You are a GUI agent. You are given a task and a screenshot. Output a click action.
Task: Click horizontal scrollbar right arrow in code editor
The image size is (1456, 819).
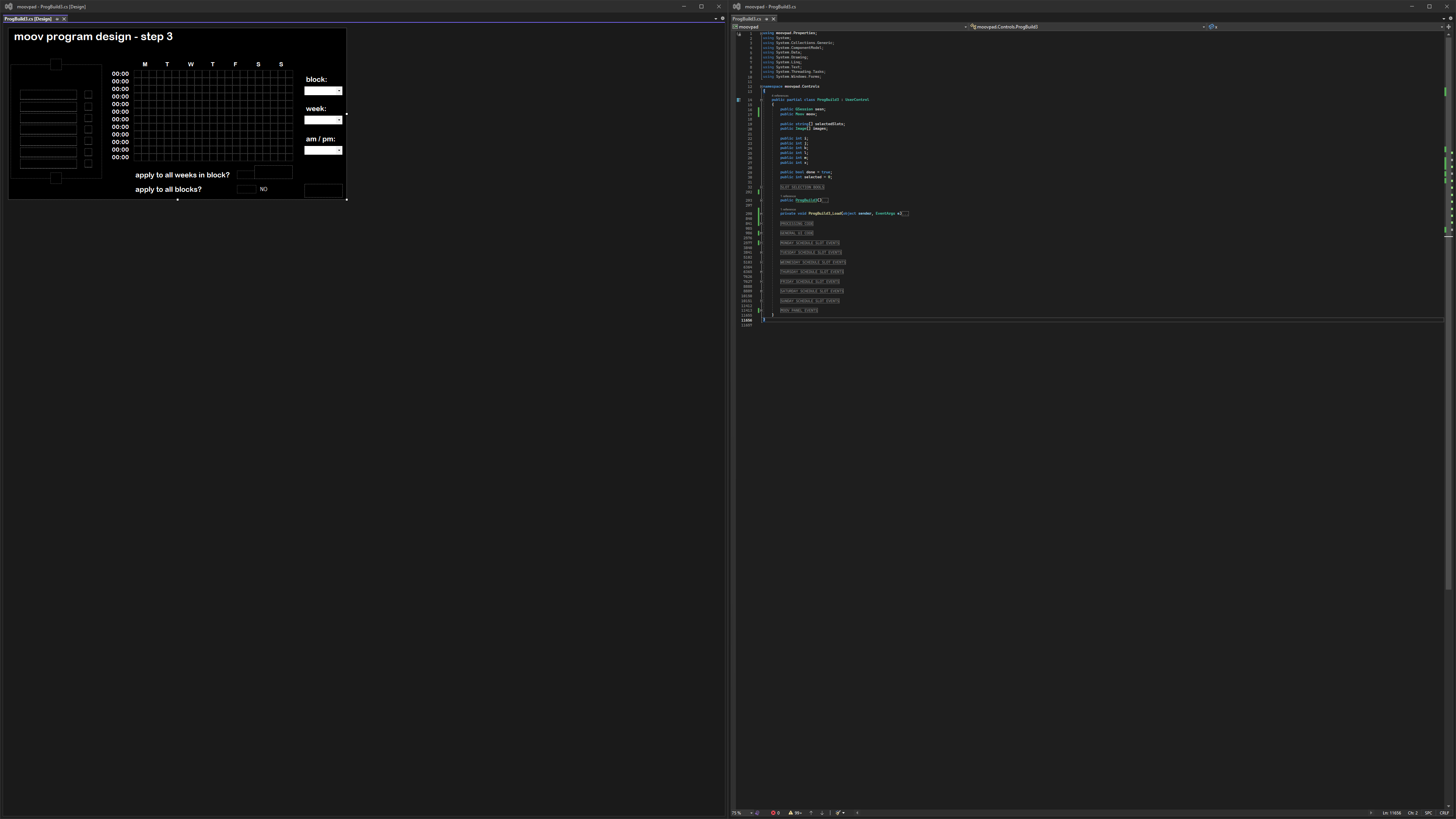[1371, 813]
